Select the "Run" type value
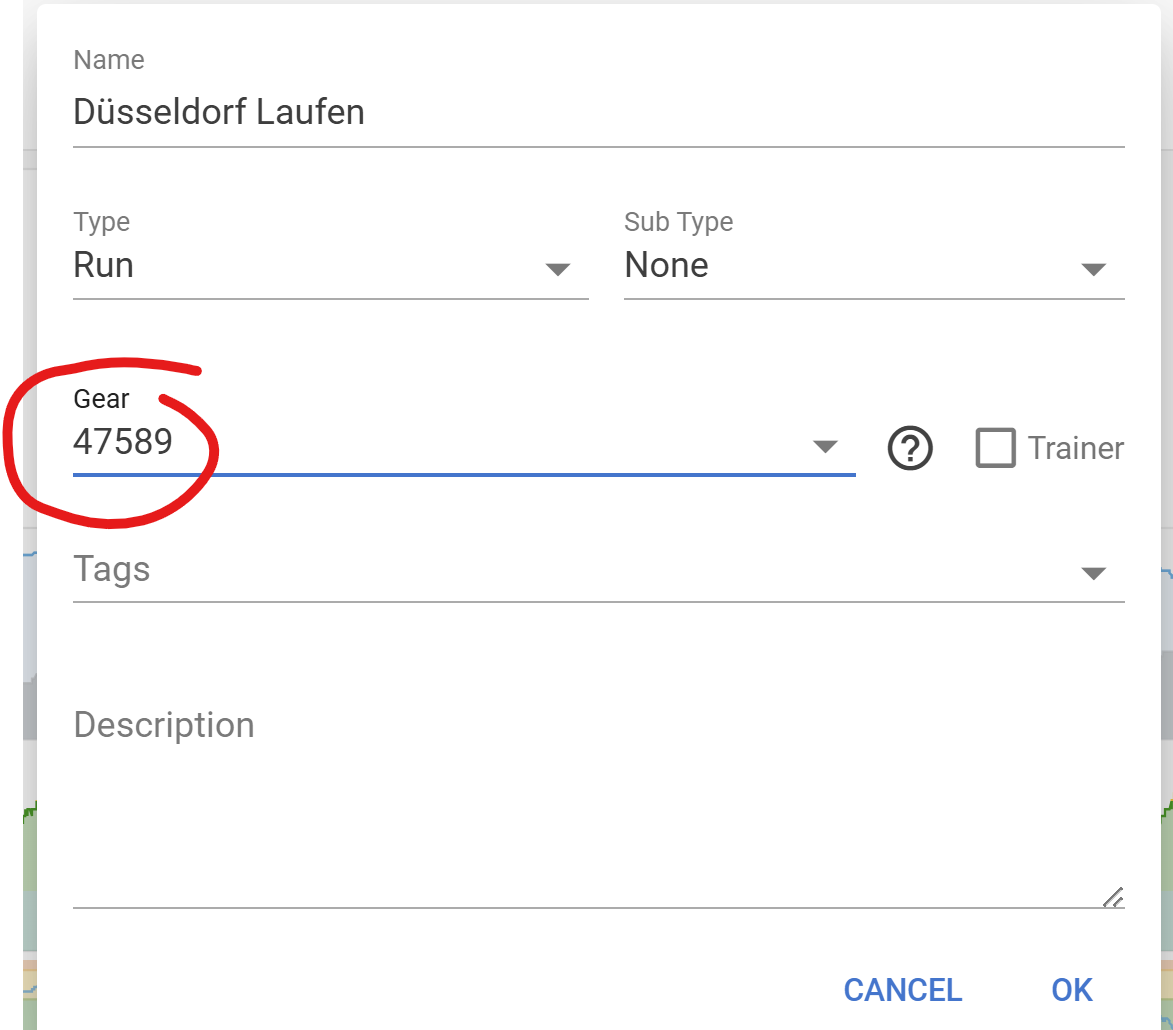The width and height of the screenshot is (1173, 1030). (x=104, y=266)
